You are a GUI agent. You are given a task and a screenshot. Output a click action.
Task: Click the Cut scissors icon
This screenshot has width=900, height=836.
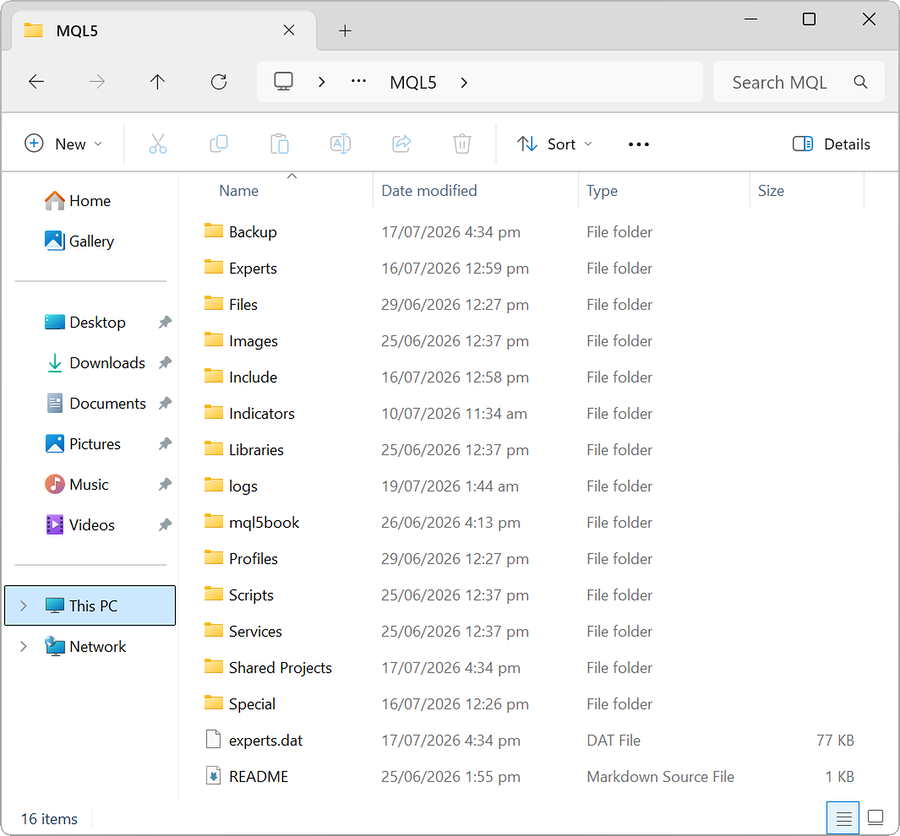(x=158, y=144)
